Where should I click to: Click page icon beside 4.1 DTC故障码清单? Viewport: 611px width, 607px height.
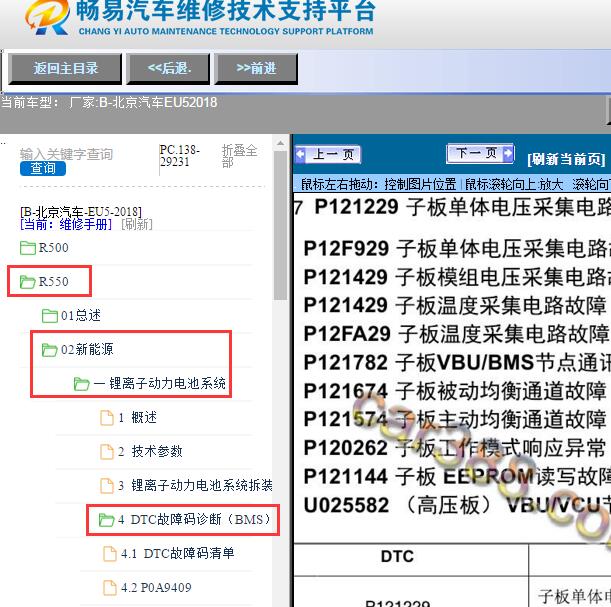coord(109,554)
